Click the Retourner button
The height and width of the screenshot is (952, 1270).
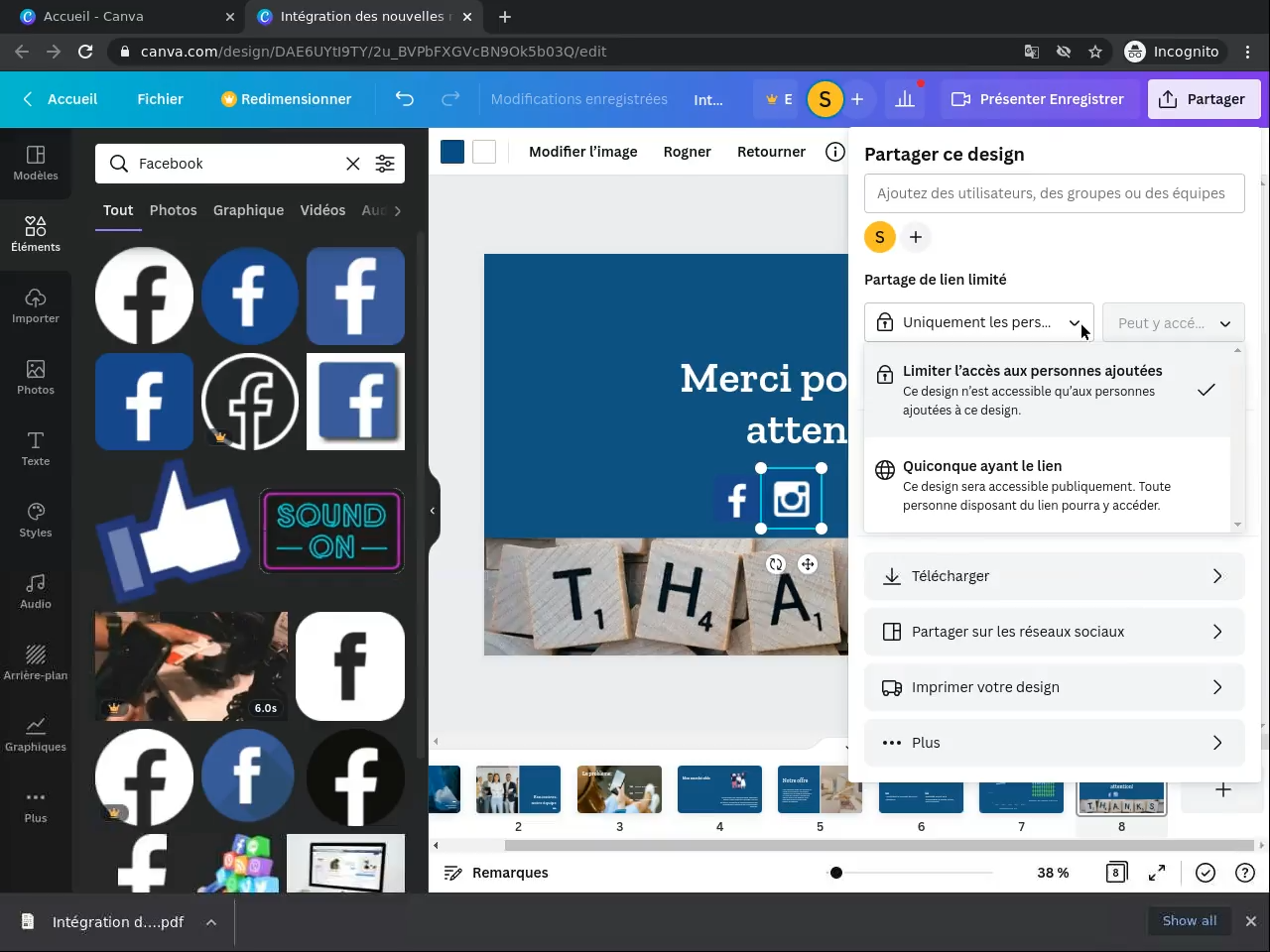coord(771,152)
